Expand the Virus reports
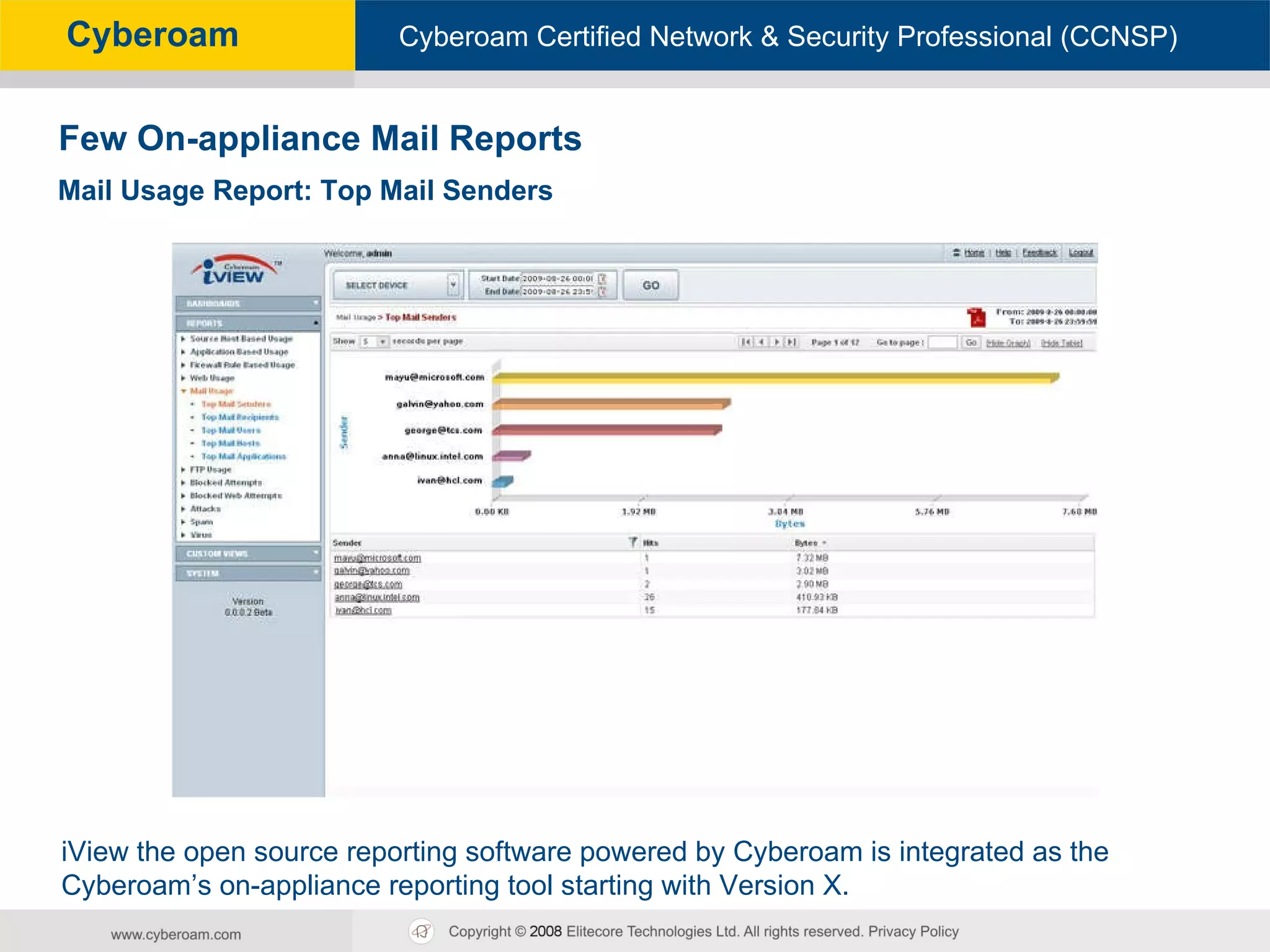Image resolution: width=1270 pixels, height=952 pixels. (201, 535)
